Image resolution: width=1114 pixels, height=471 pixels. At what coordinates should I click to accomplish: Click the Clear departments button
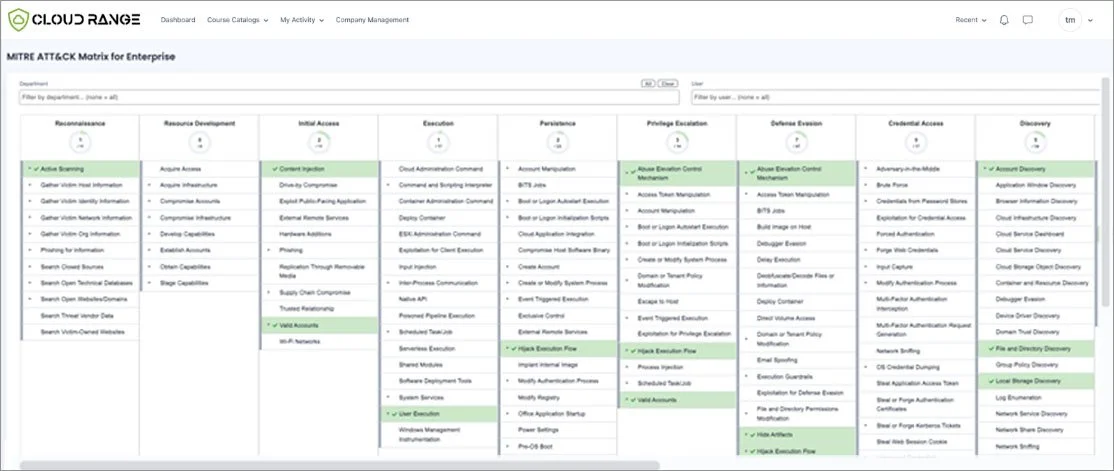tap(668, 83)
